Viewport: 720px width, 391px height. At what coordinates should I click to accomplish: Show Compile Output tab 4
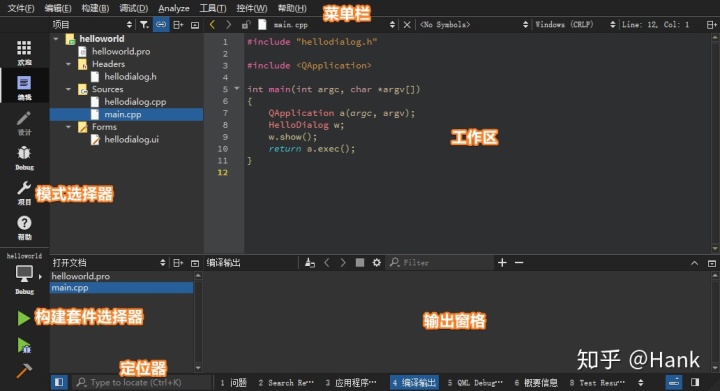point(414,382)
